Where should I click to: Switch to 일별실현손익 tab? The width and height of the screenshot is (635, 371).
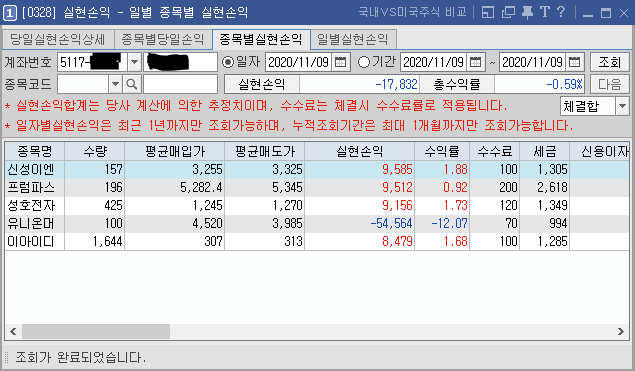click(x=353, y=39)
